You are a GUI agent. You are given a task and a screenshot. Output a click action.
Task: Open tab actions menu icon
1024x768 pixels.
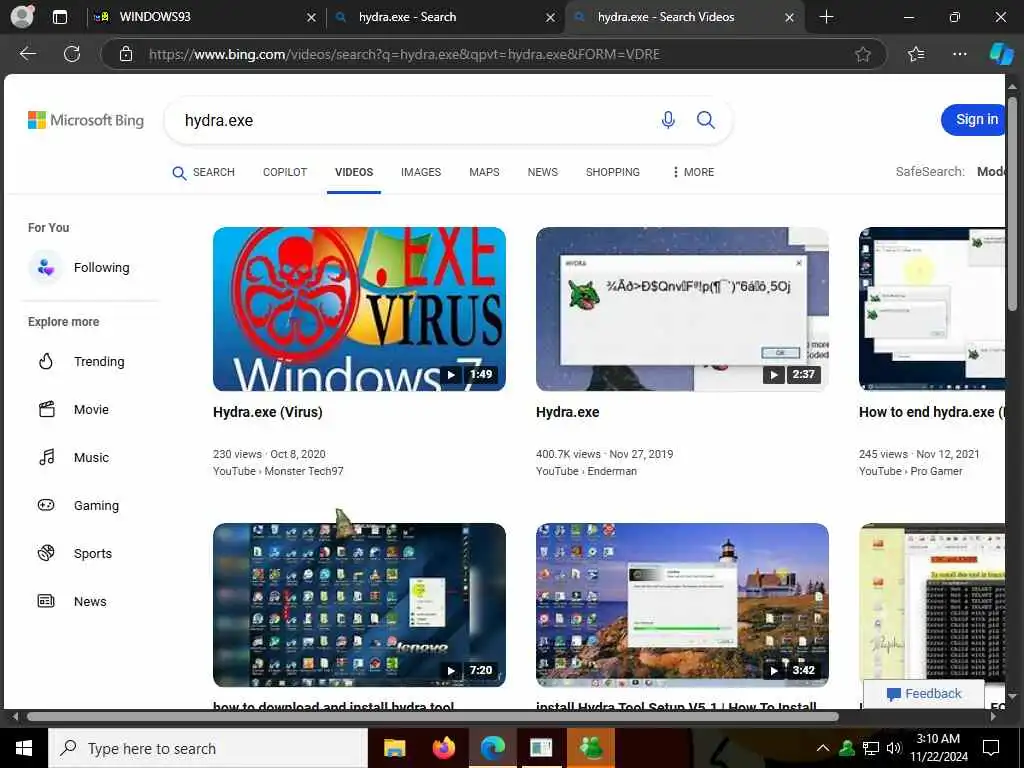pos(59,17)
